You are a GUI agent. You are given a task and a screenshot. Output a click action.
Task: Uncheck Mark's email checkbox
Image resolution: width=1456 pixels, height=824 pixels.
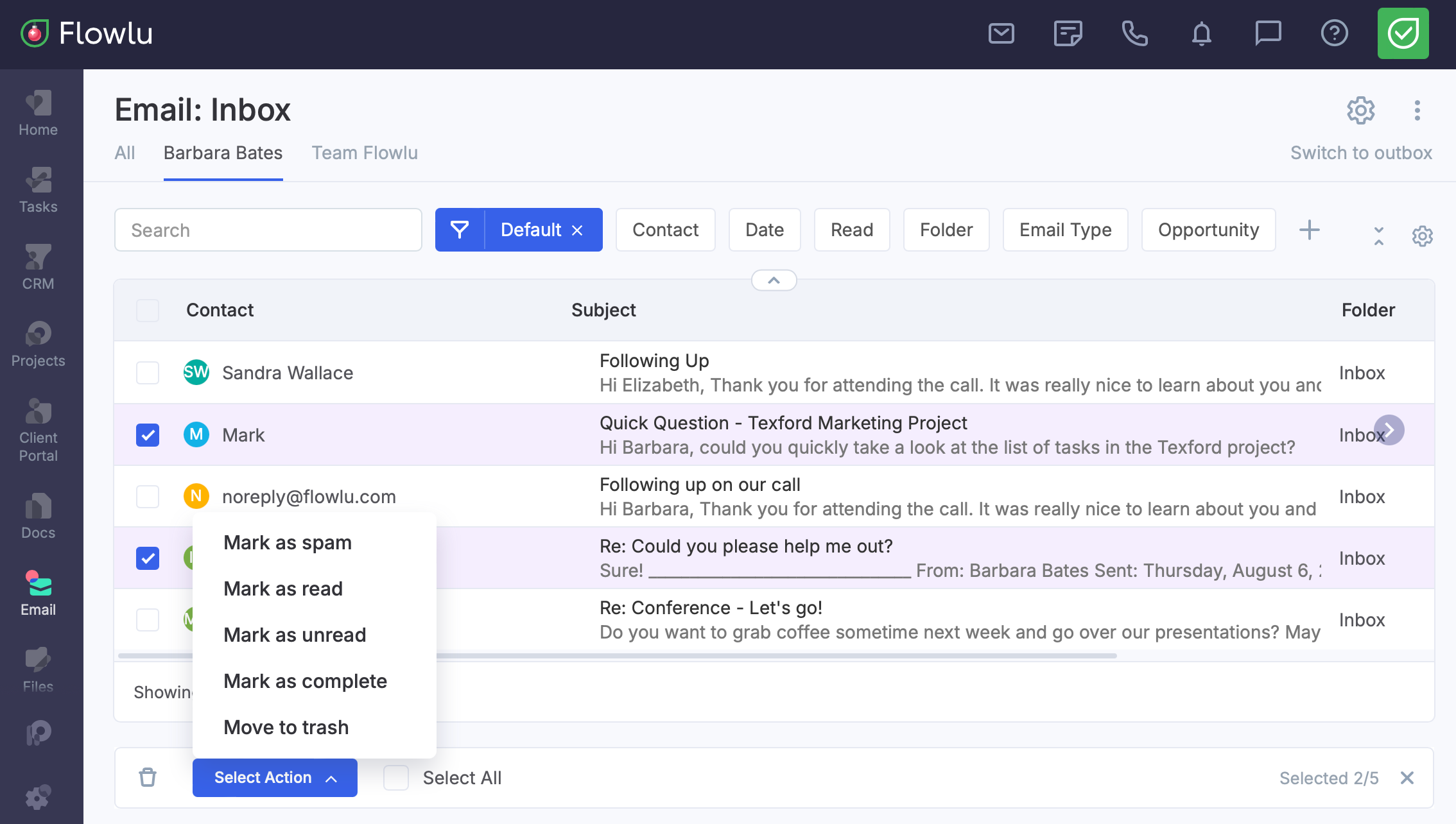[x=148, y=434]
